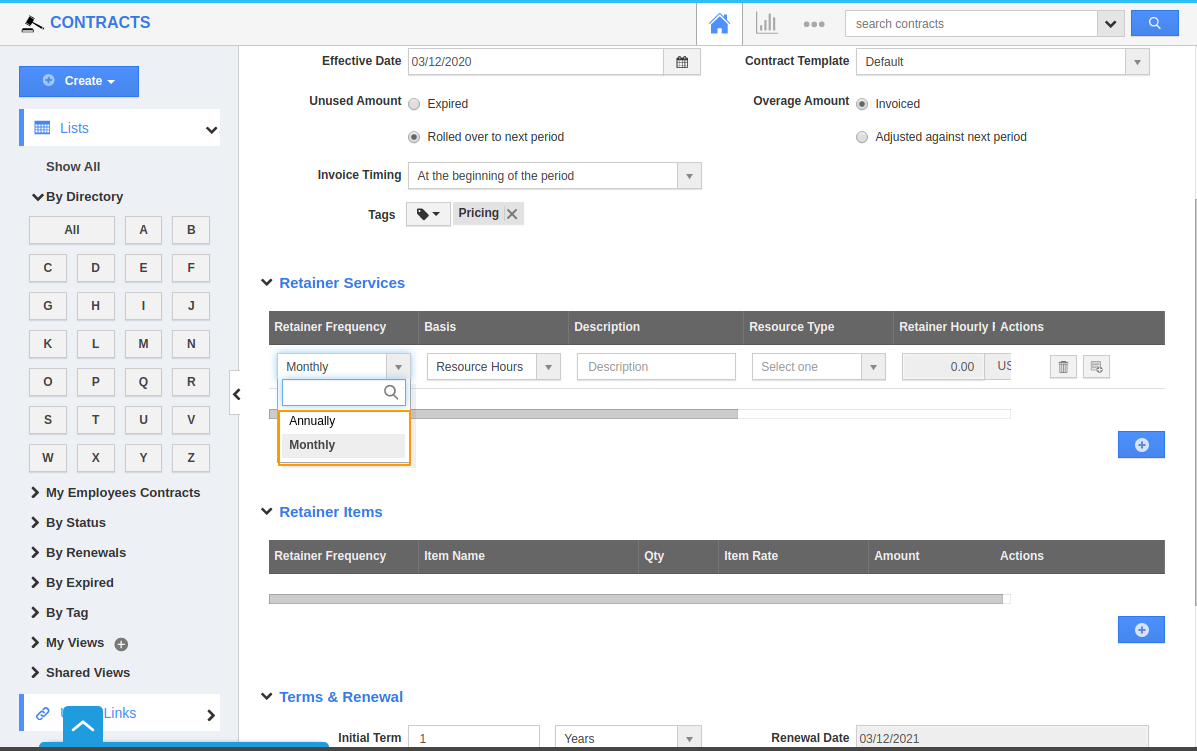The width and height of the screenshot is (1197, 751).
Task: Add a new Retainer Services row
Action: tap(1141, 445)
